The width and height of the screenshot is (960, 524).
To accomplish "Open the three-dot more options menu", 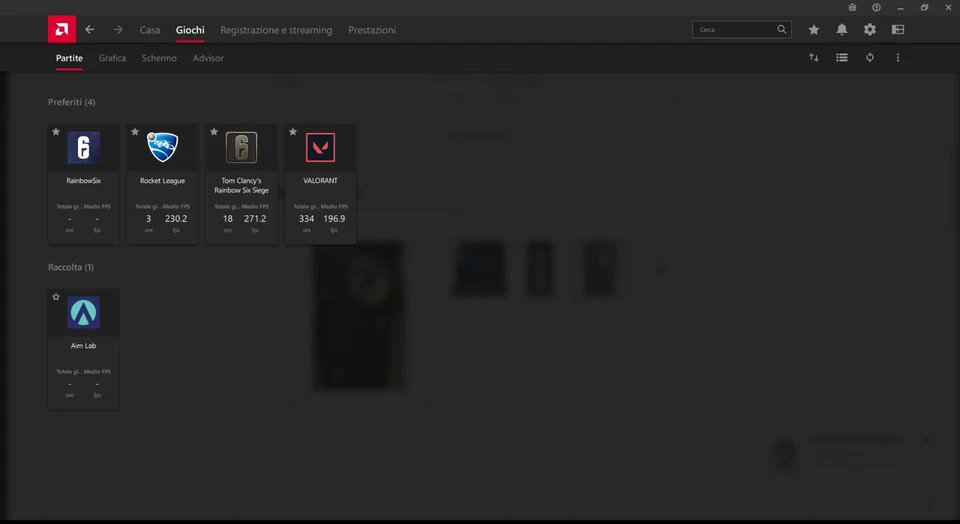I will point(898,58).
